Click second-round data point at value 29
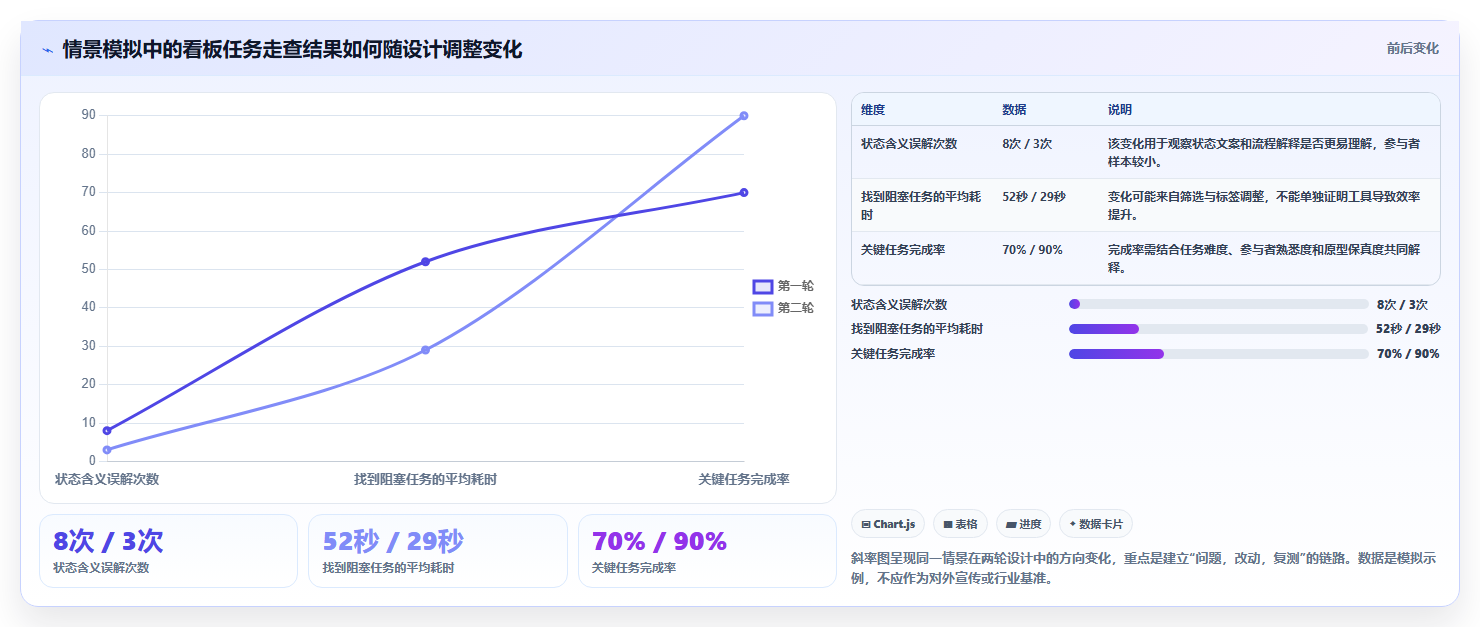 (x=425, y=350)
